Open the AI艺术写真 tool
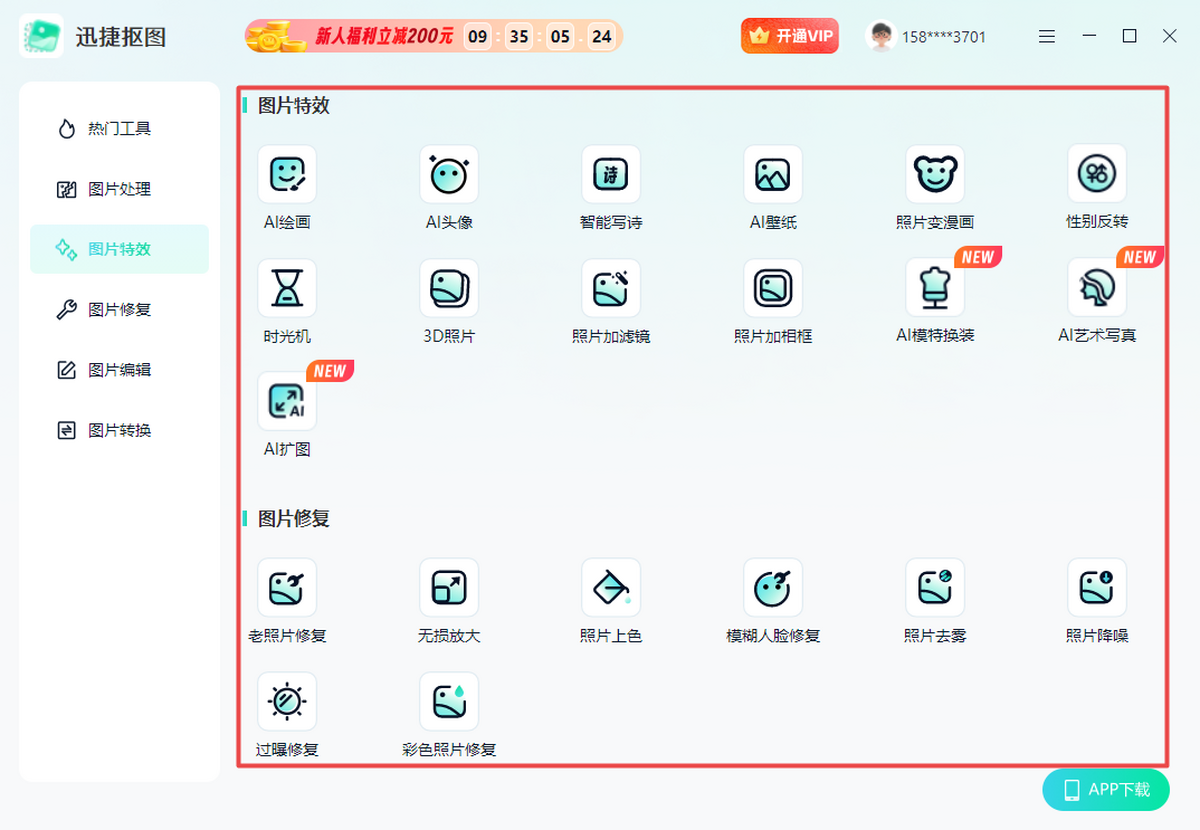The width and height of the screenshot is (1200, 830). point(1097,288)
